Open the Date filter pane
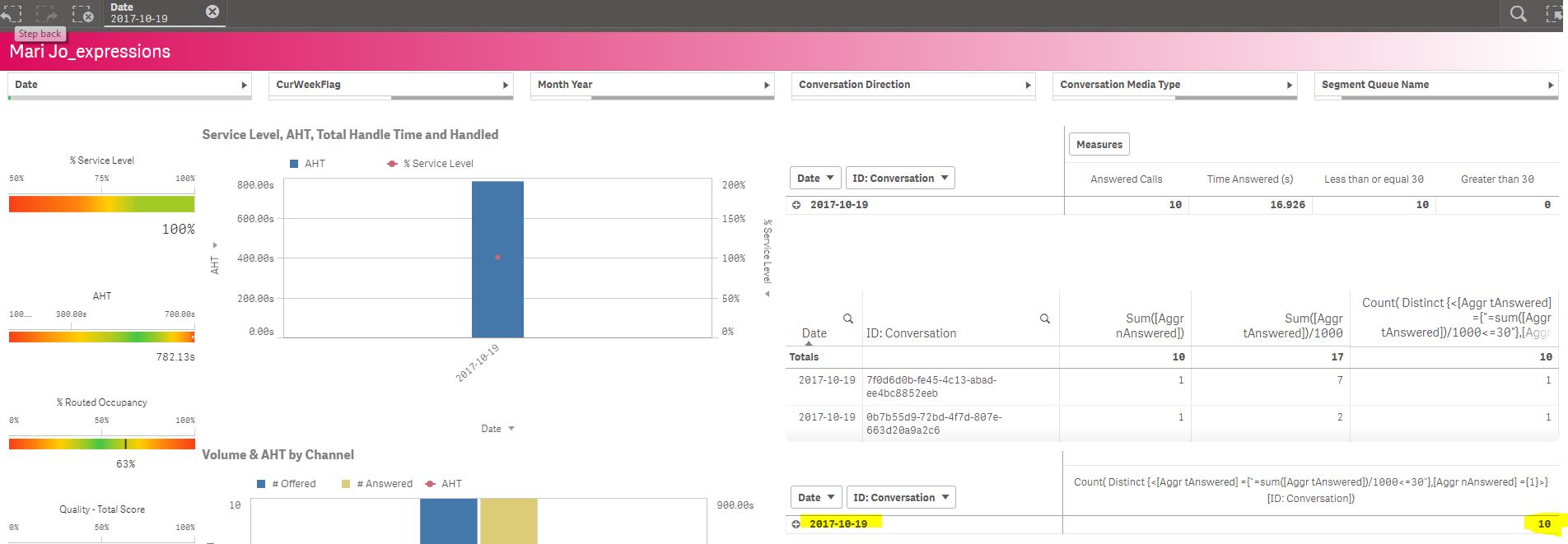The image size is (1568, 544). (x=129, y=85)
